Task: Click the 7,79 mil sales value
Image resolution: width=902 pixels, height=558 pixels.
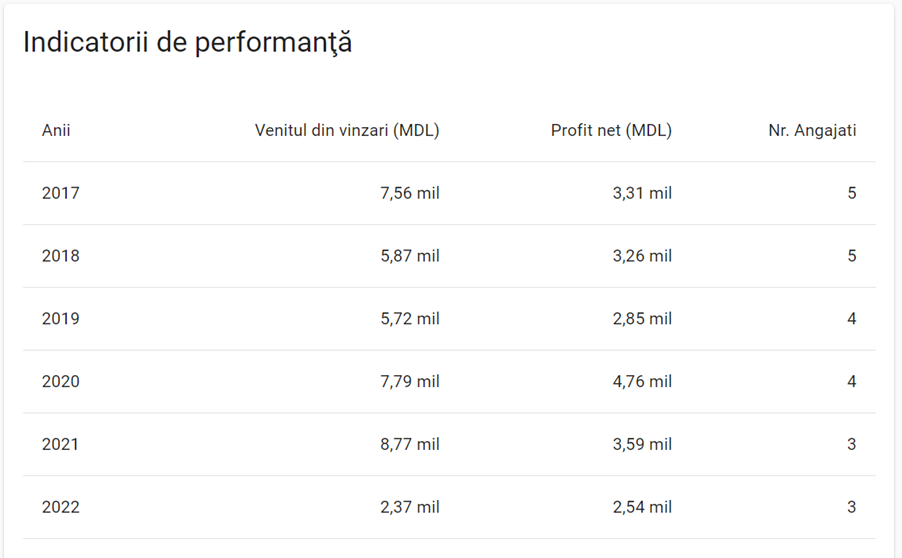Action: tap(410, 381)
